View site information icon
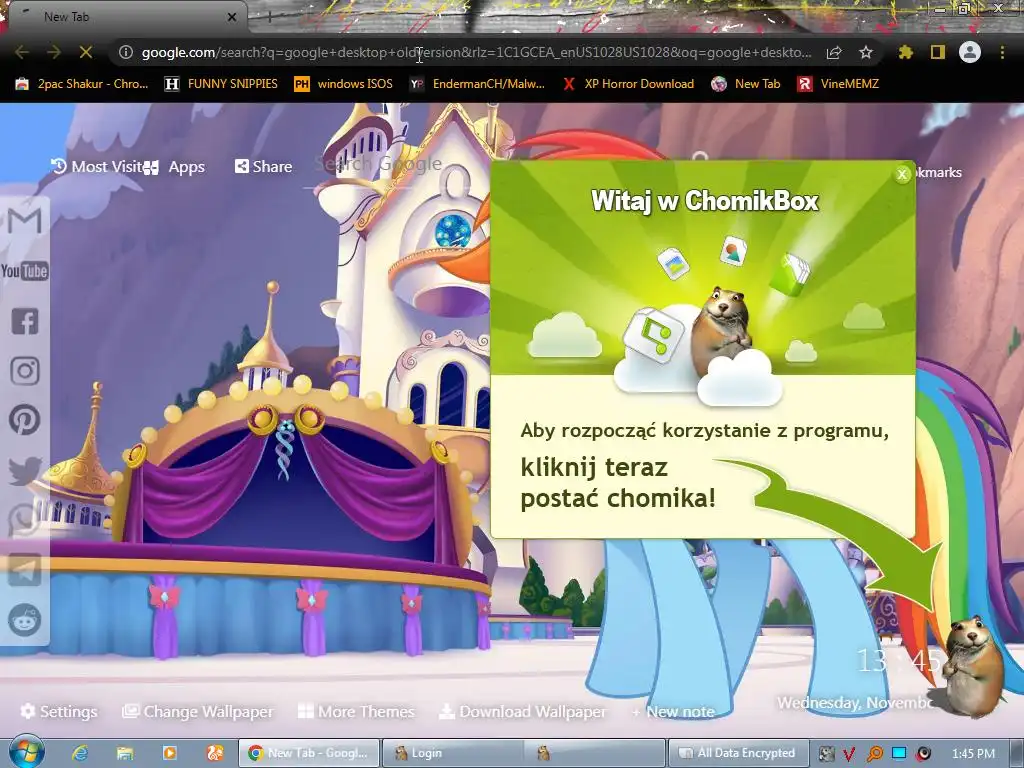The height and width of the screenshot is (768, 1024). pyautogui.click(x=126, y=52)
